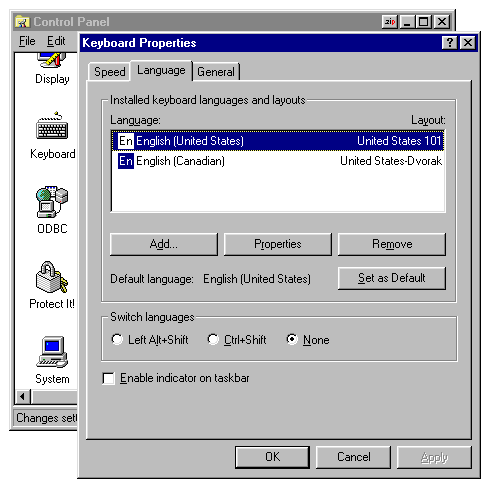The height and width of the screenshot is (490, 491).
Task: Open the Edit menu
Action: pos(56,41)
